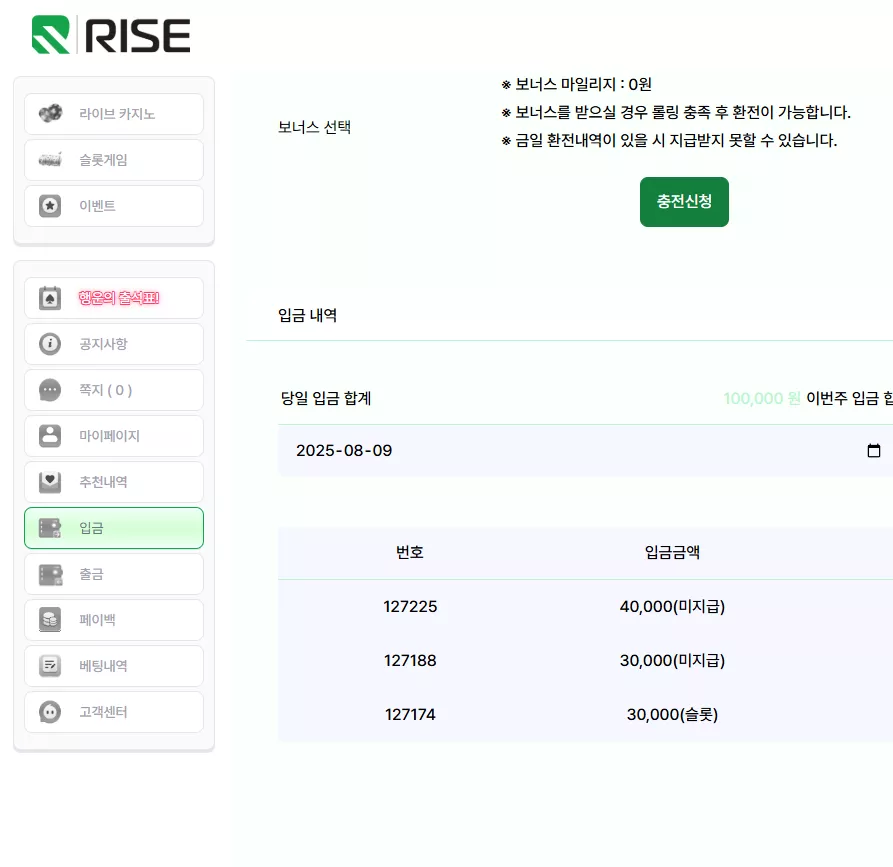Select the event star icon

point(50,206)
